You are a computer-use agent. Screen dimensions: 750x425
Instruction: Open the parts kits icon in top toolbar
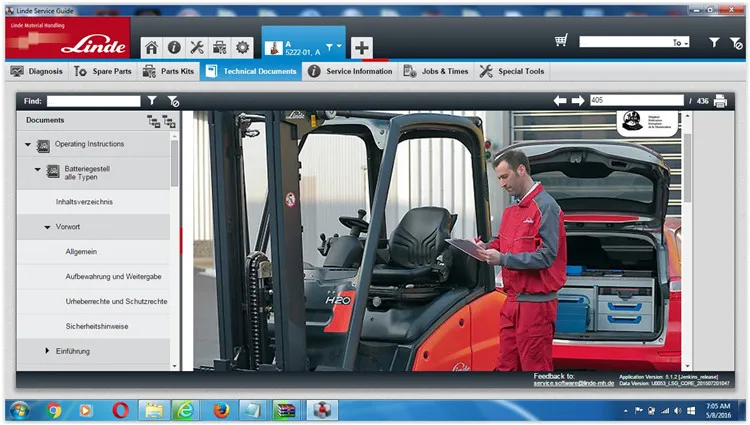coord(220,47)
